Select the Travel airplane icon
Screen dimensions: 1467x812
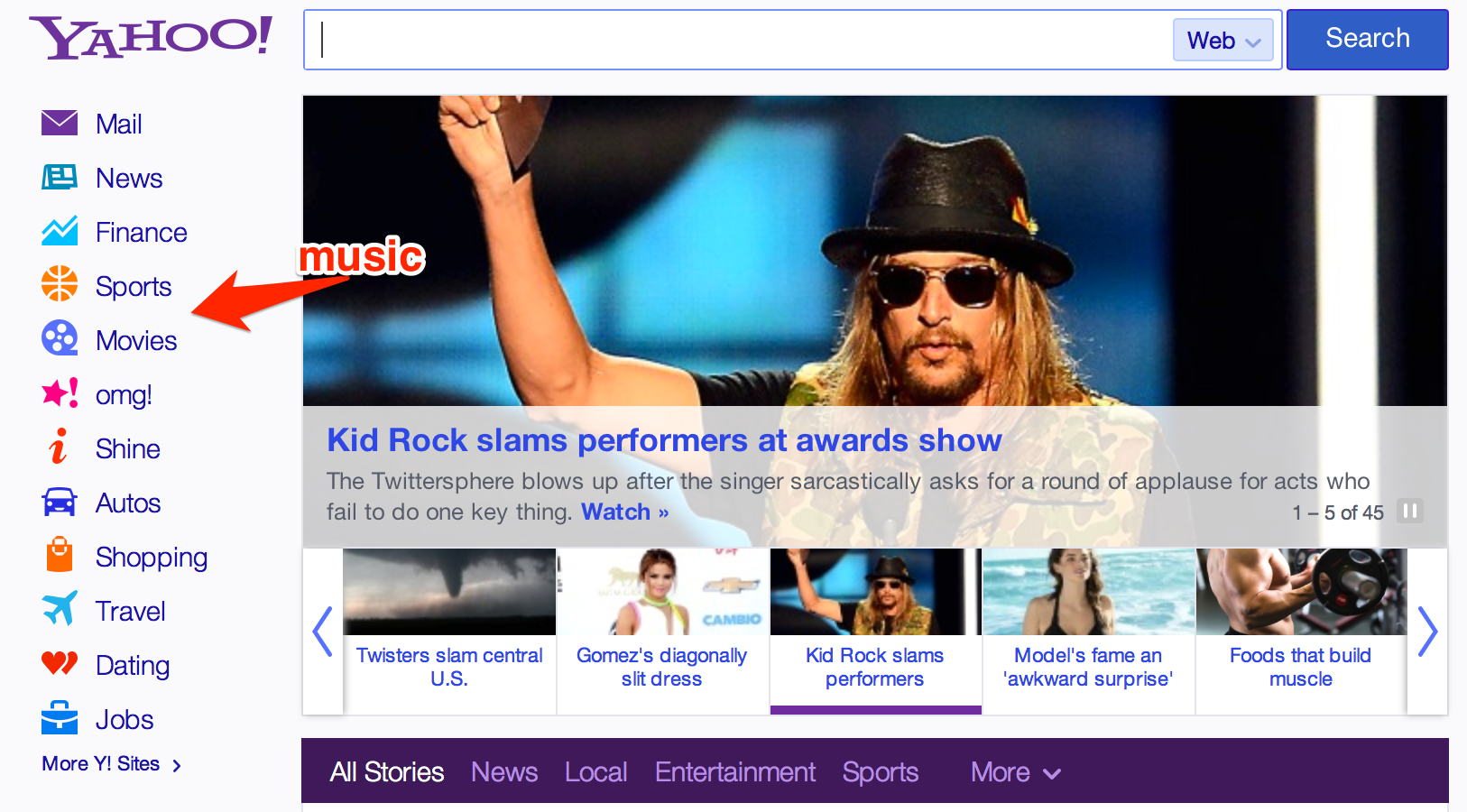pyautogui.click(x=60, y=609)
